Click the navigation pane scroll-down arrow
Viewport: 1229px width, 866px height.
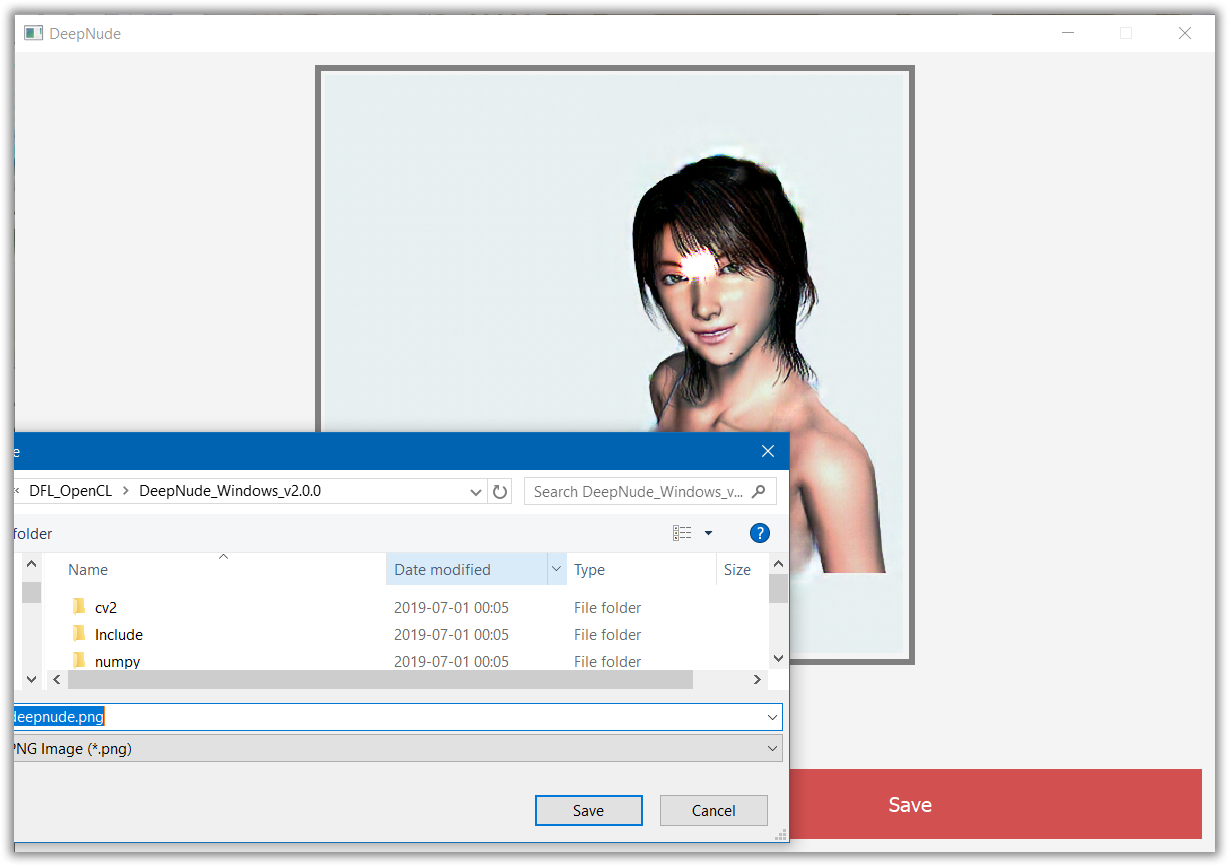pyautogui.click(x=31, y=679)
